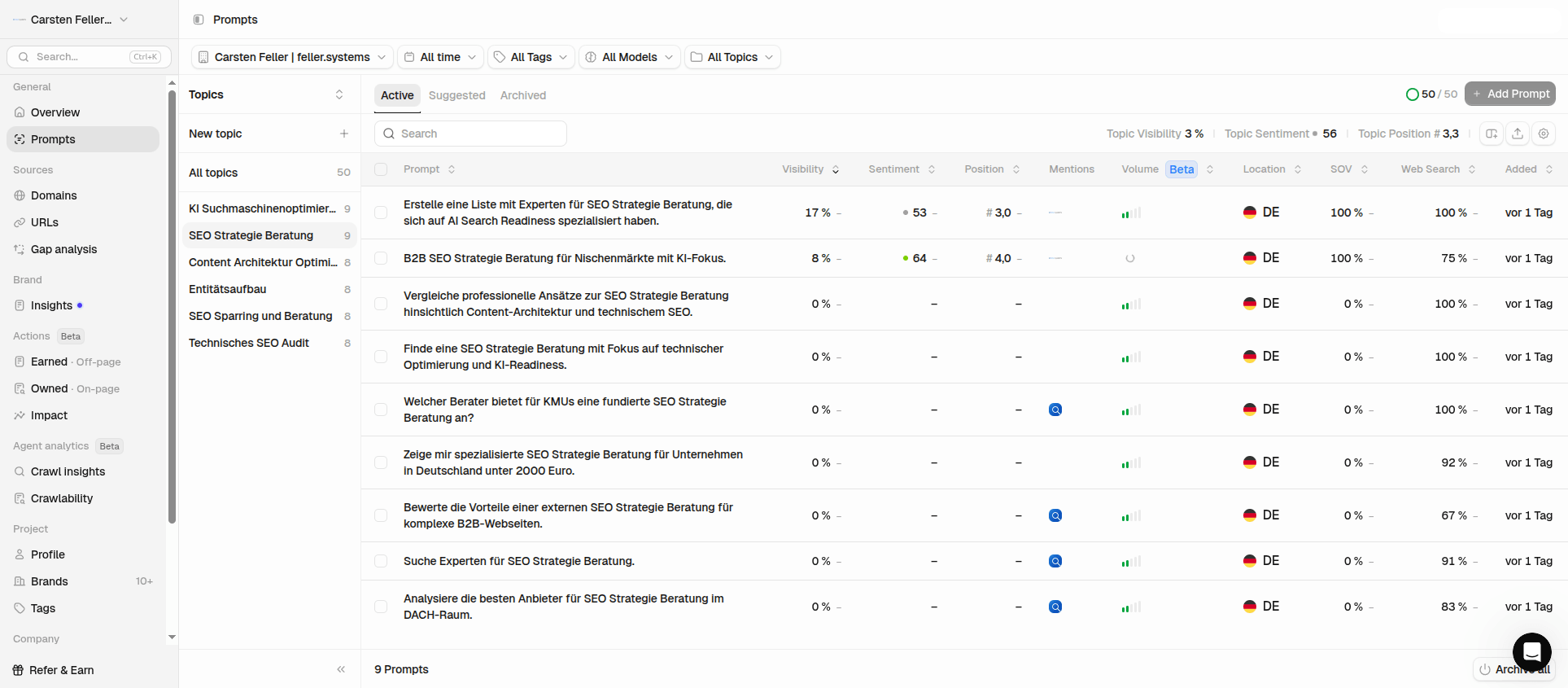Check the 'B2B SEO Strategie Beratung' row

pos(381,258)
